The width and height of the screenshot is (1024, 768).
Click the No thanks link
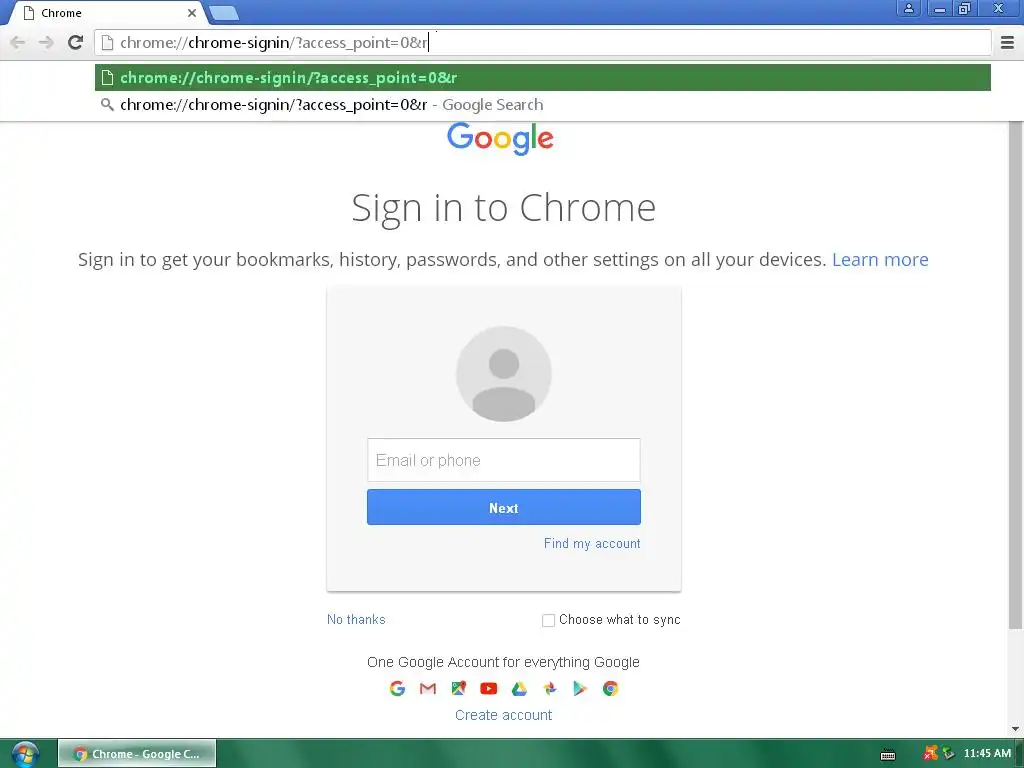click(356, 620)
